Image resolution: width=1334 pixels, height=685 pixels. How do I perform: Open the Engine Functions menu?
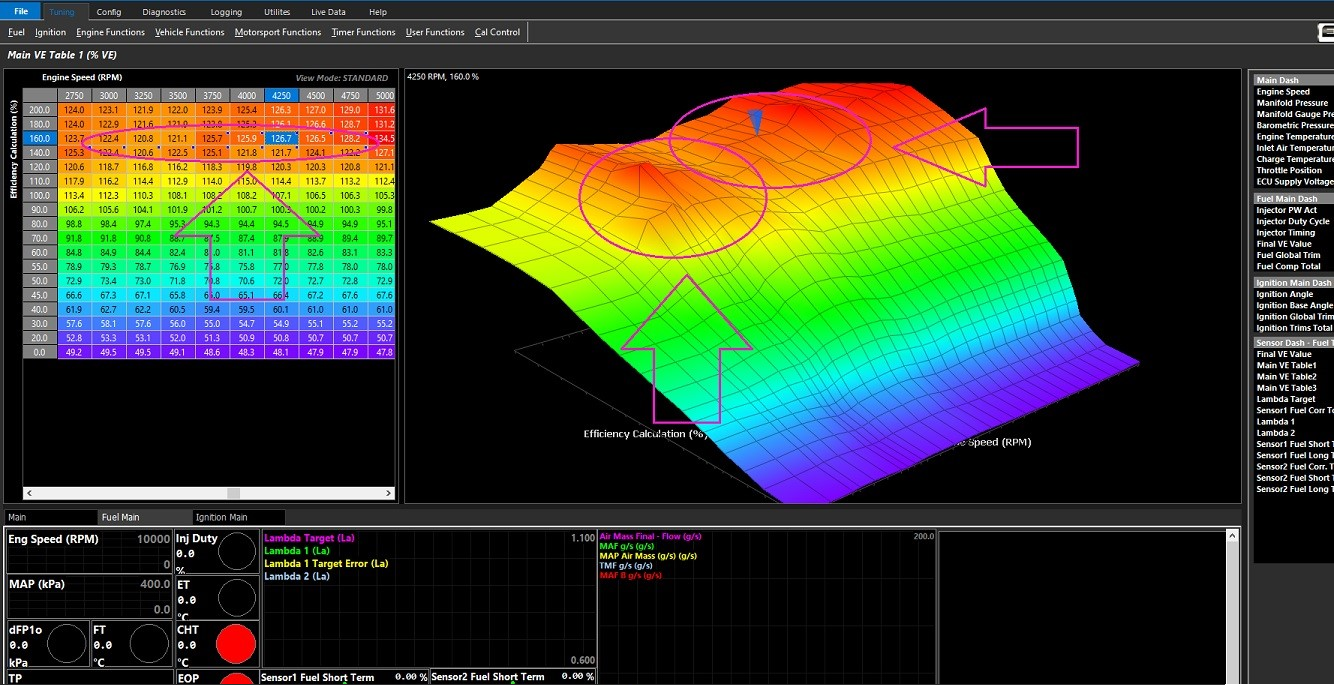tap(110, 32)
